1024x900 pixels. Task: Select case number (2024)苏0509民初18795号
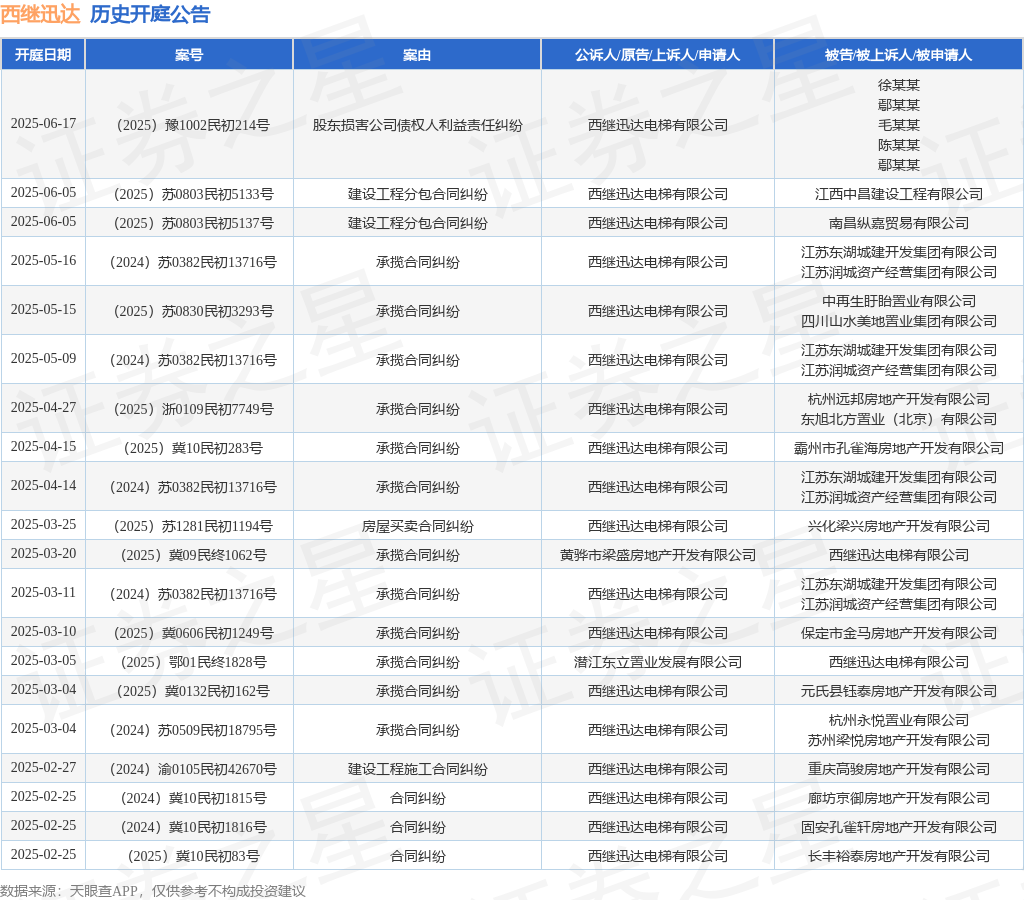click(189, 730)
